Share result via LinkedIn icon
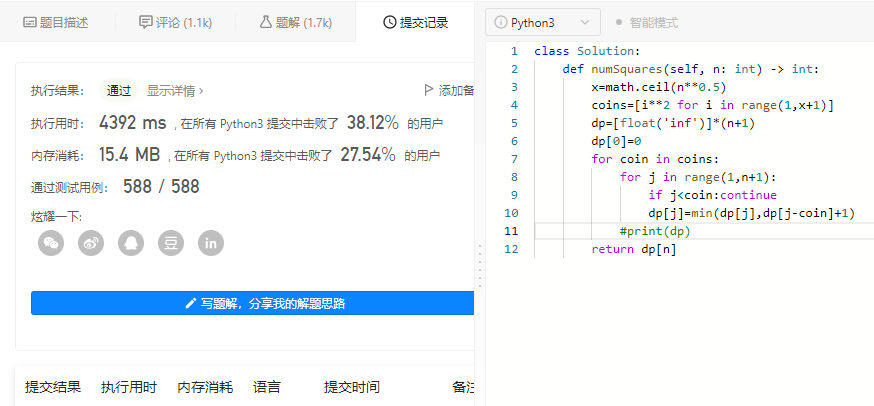 pos(211,243)
